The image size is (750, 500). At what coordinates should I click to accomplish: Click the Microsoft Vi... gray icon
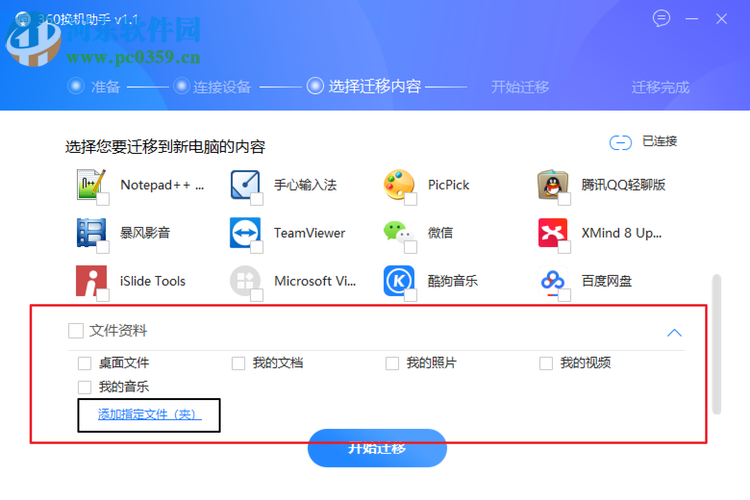click(245, 281)
